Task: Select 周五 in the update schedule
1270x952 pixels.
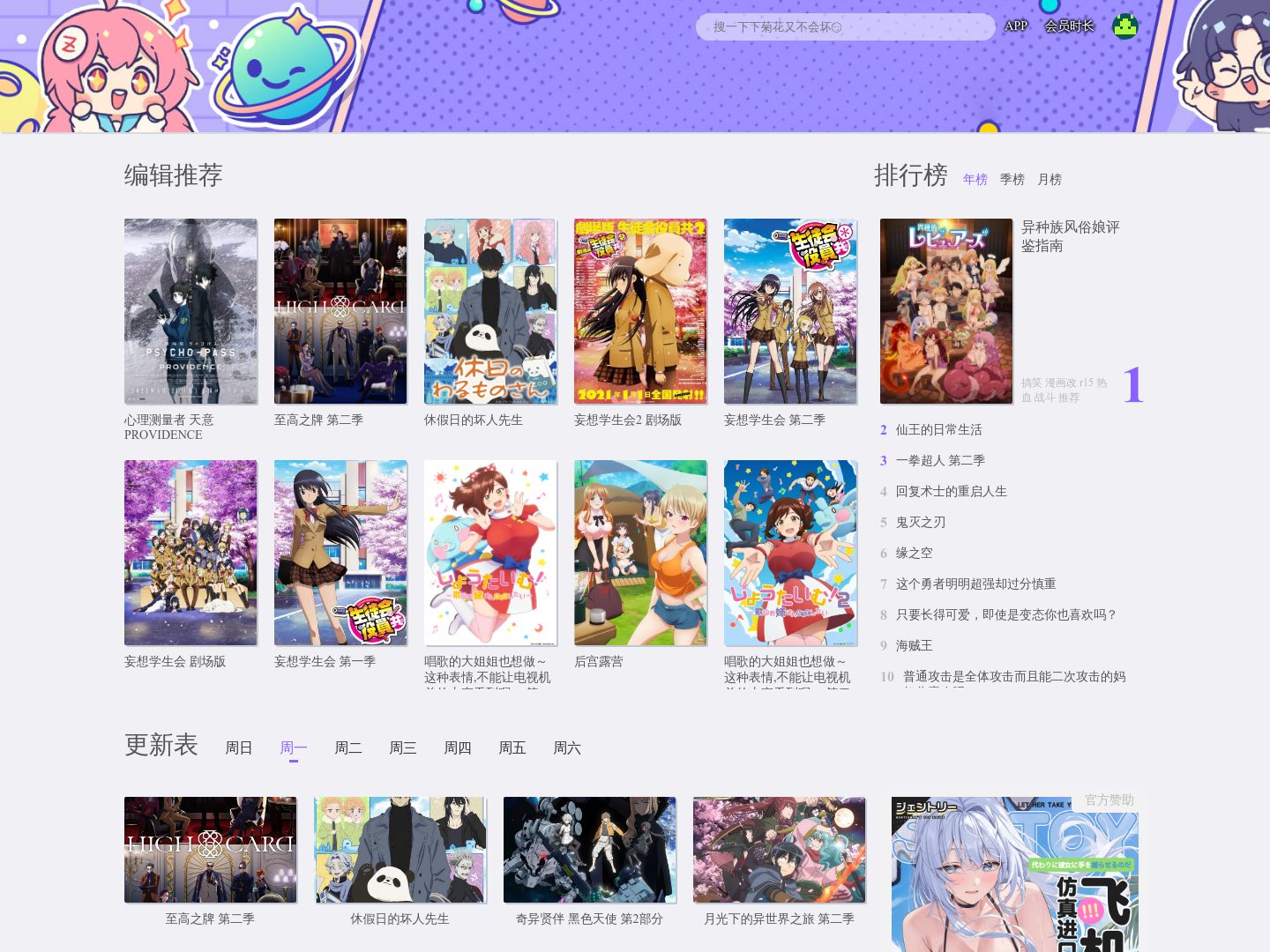Action: pyautogui.click(x=512, y=747)
